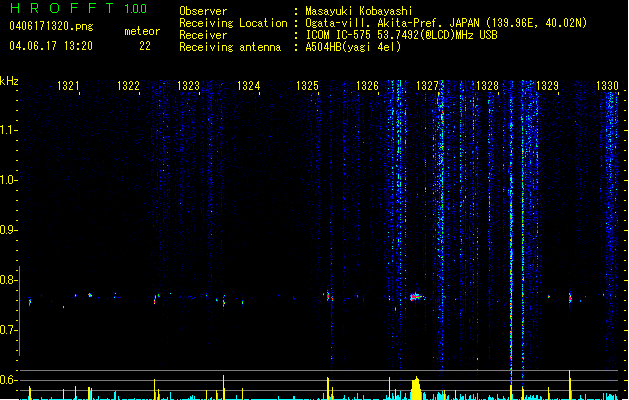Image resolution: width=629 pixels, height=400 pixels.
Task: Click the 1.1 kHz frequency axis label
Action: pyautogui.click(x=8, y=130)
